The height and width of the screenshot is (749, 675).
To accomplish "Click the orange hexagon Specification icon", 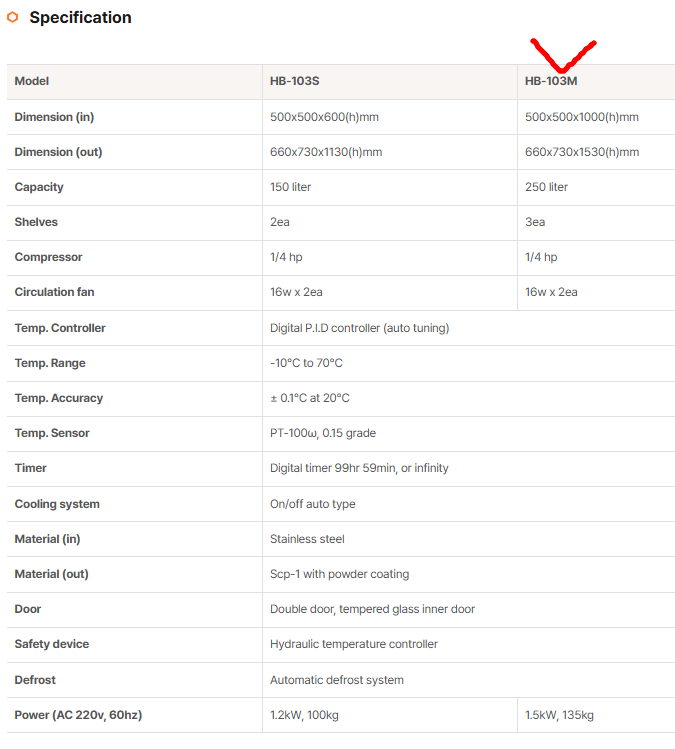I will point(13,17).
